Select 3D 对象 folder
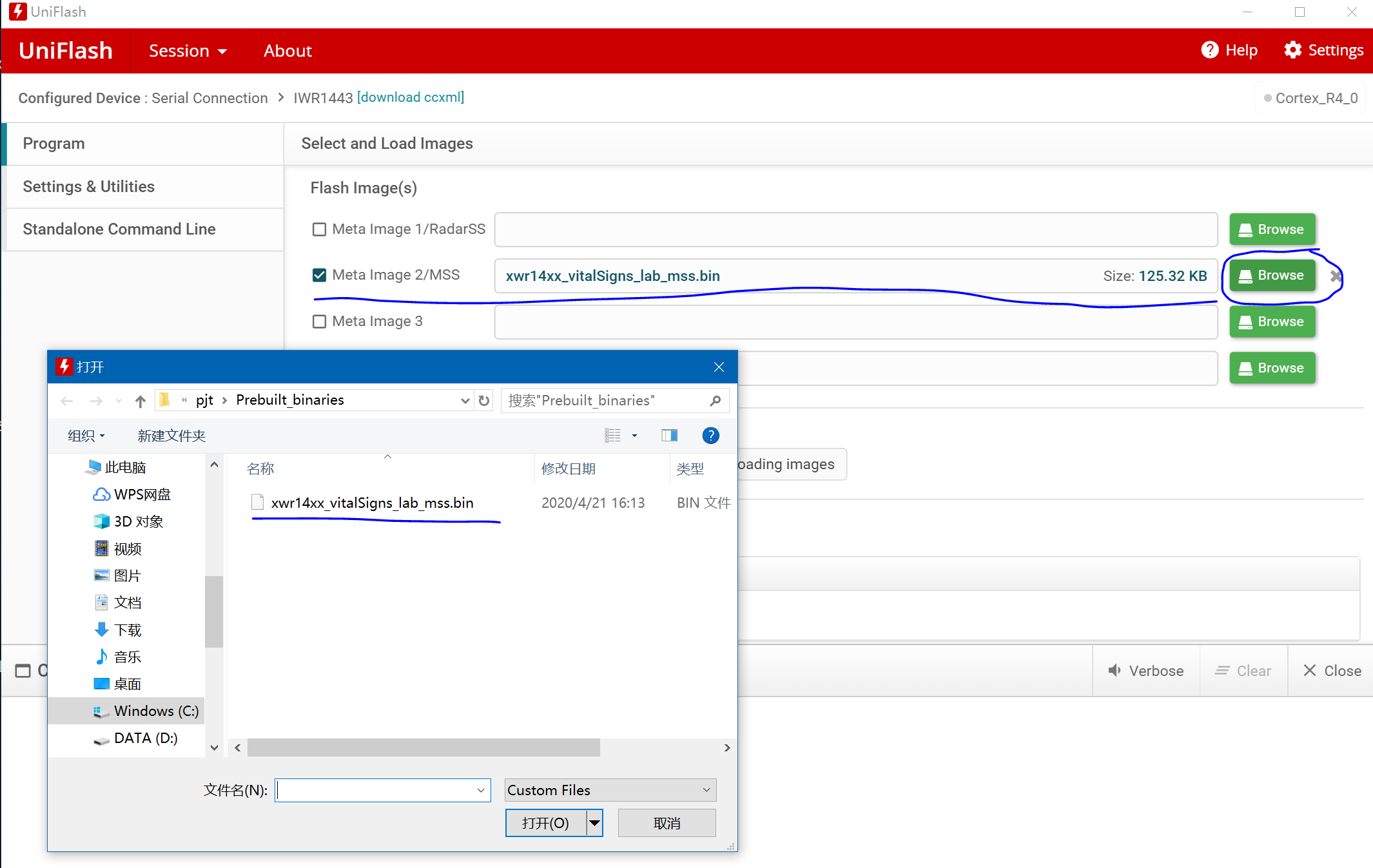The width and height of the screenshot is (1373, 868). point(128,521)
